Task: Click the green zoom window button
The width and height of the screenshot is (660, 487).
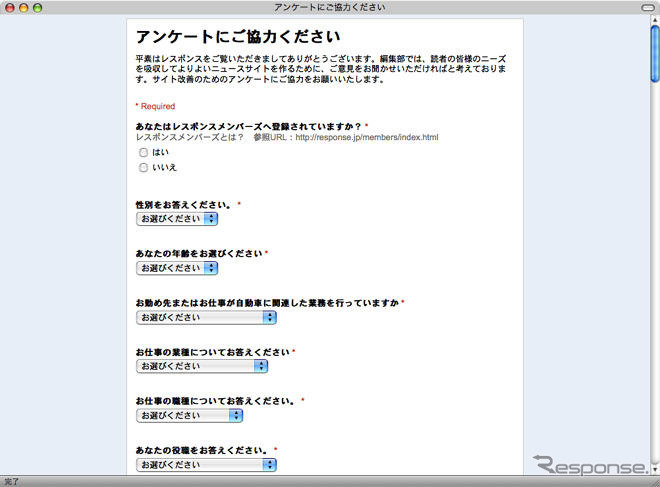Action: (x=37, y=8)
